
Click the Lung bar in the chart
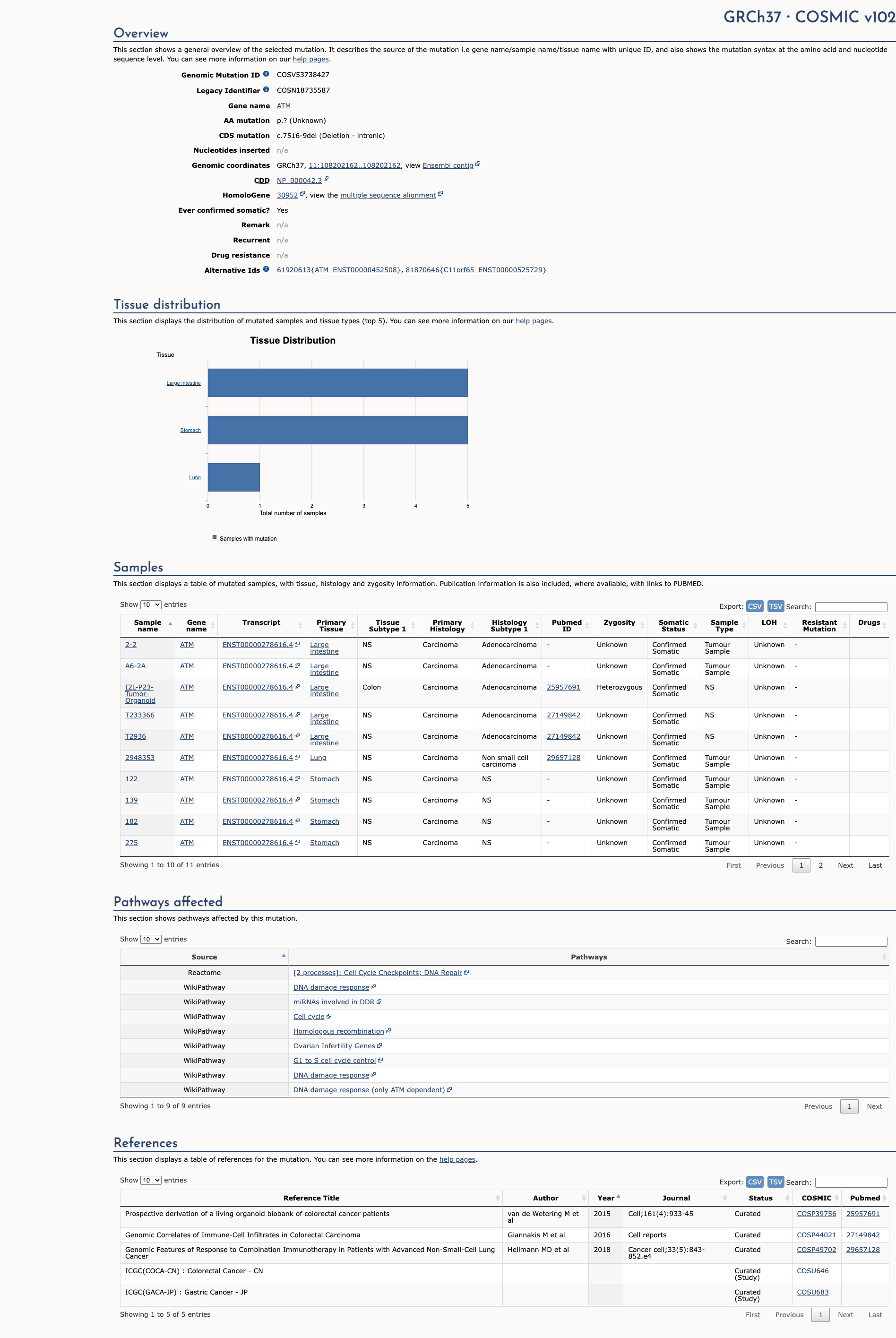point(234,477)
